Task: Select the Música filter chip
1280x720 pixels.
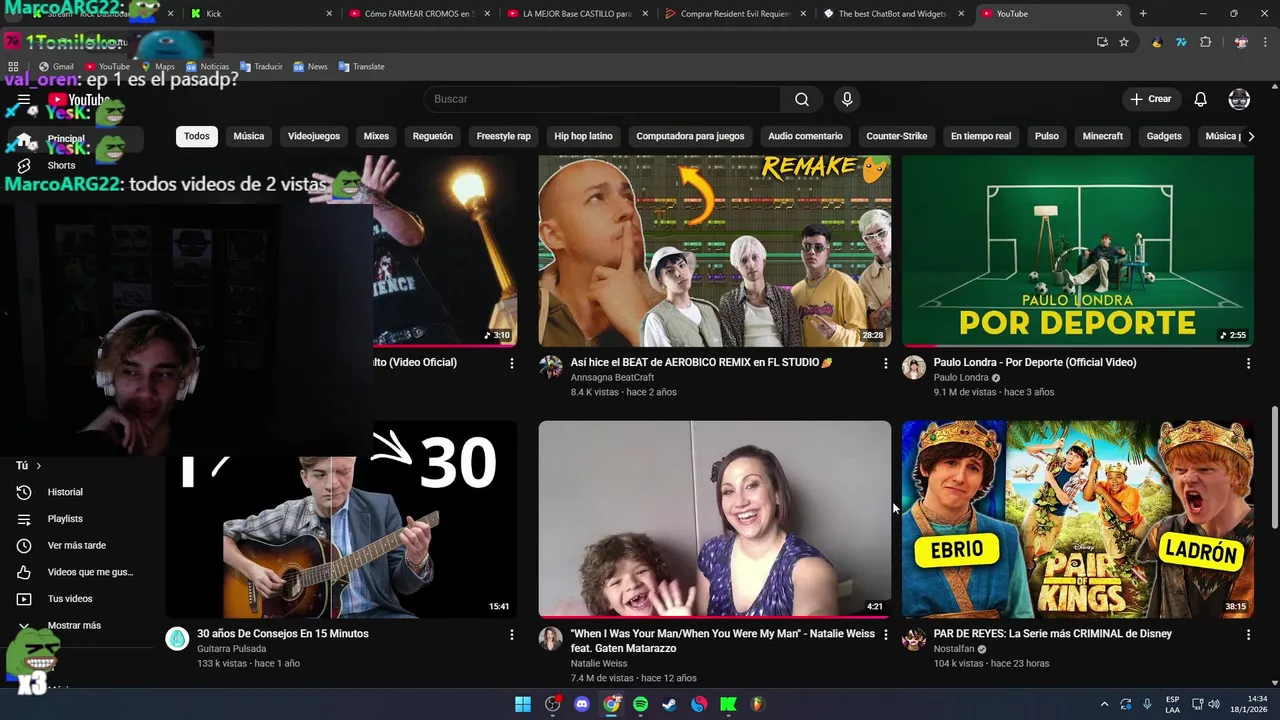Action: coord(249,136)
